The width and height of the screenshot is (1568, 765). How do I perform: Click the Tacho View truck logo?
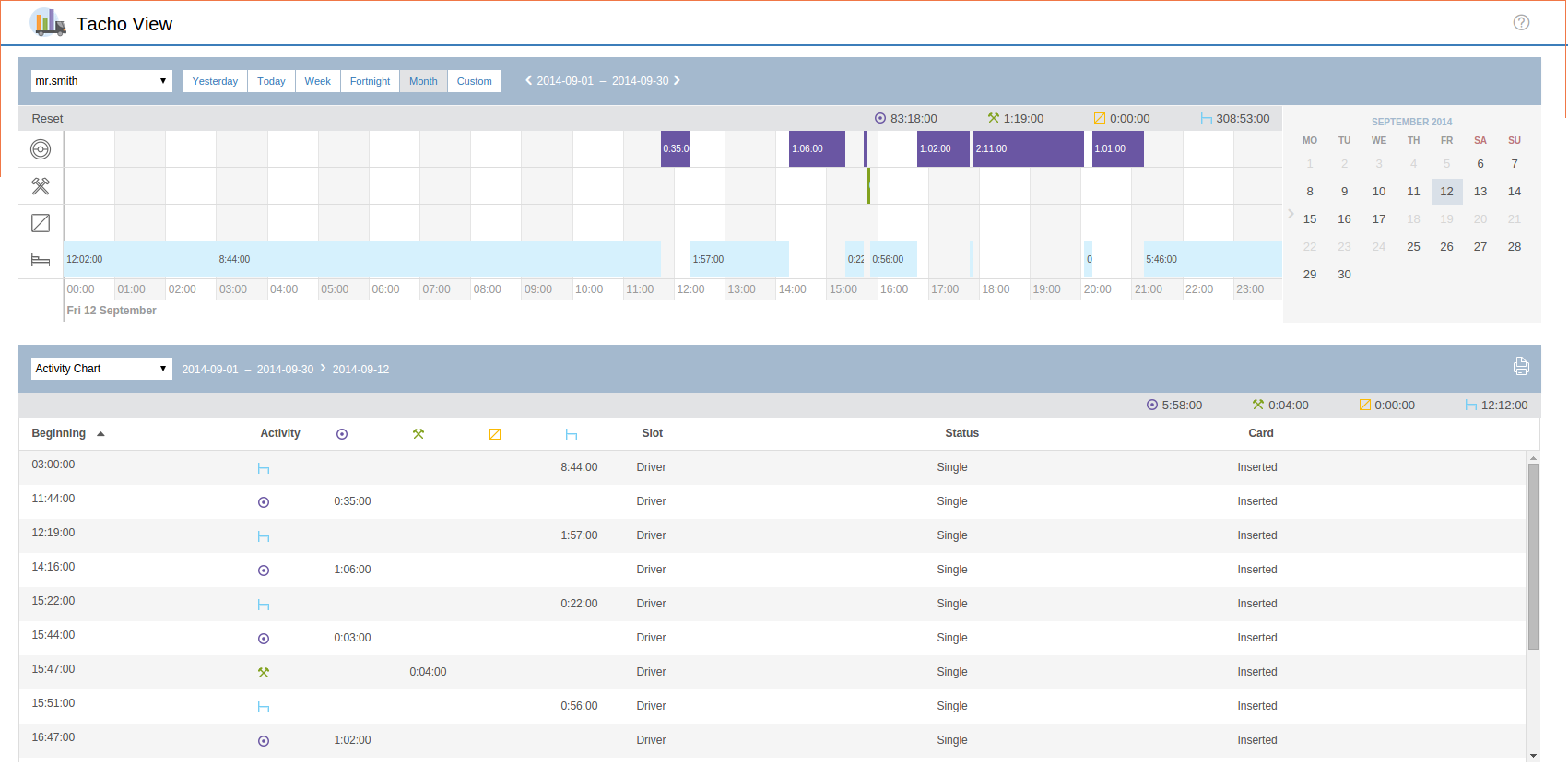click(x=48, y=22)
